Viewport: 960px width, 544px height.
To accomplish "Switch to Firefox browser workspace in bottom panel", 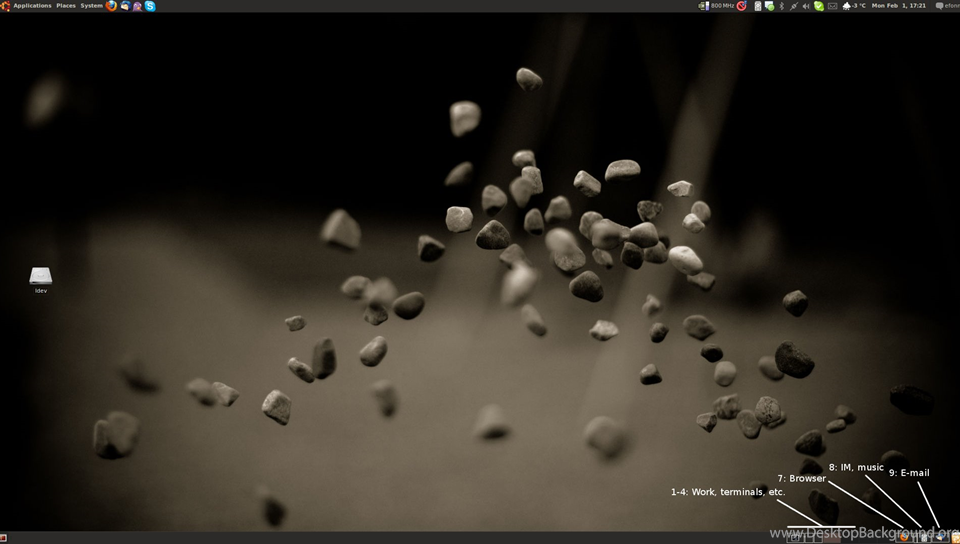I will pyautogui.click(x=904, y=537).
